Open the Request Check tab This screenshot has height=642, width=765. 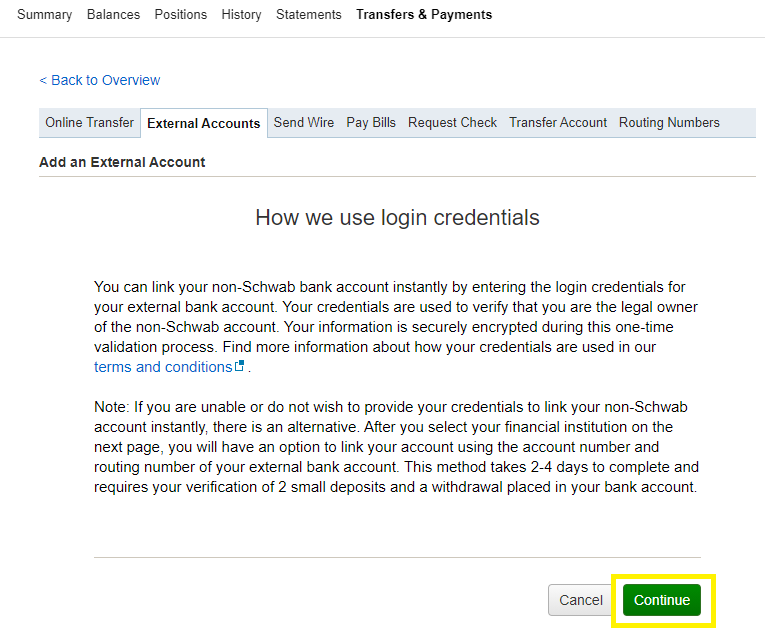(452, 122)
